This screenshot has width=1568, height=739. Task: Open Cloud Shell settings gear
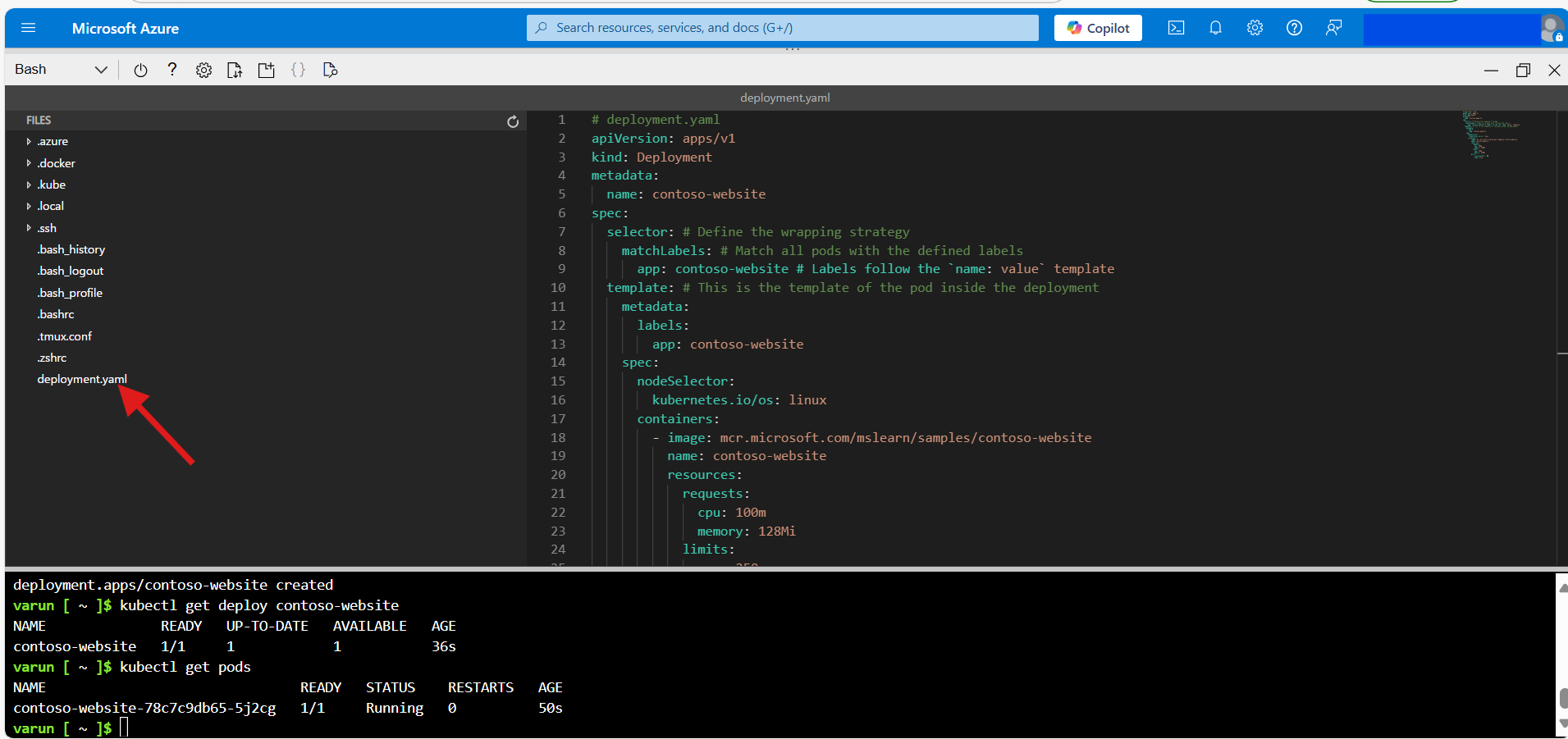(x=203, y=70)
